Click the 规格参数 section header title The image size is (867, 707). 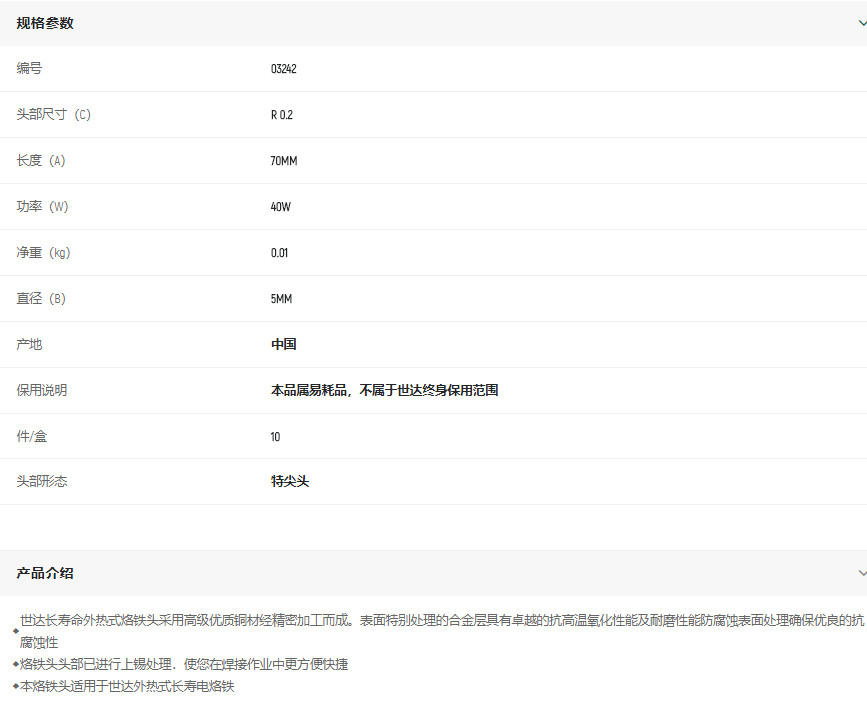coord(45,23)
